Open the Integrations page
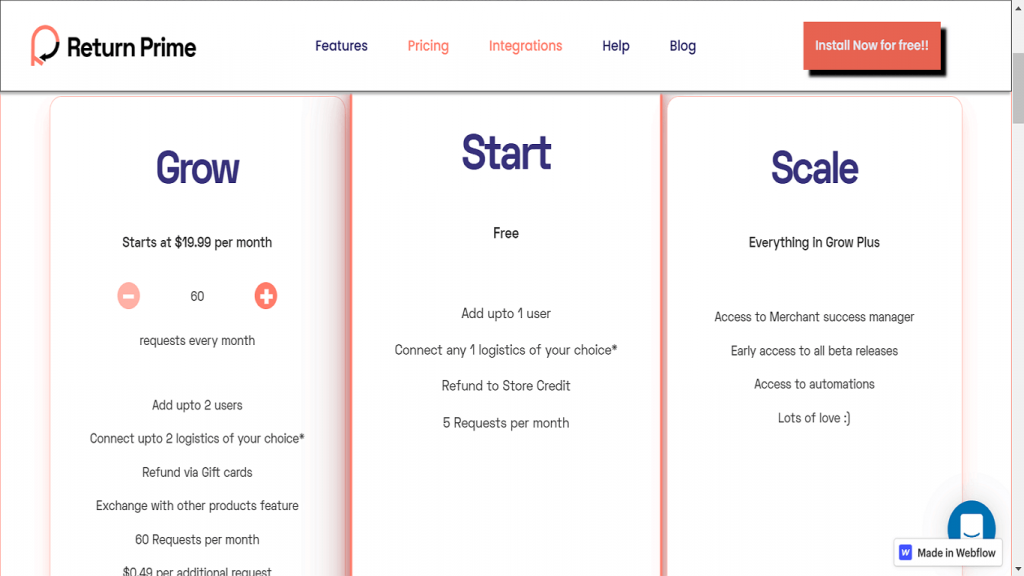This screenshot has width=1024, height=576. [x=525, y=45]
